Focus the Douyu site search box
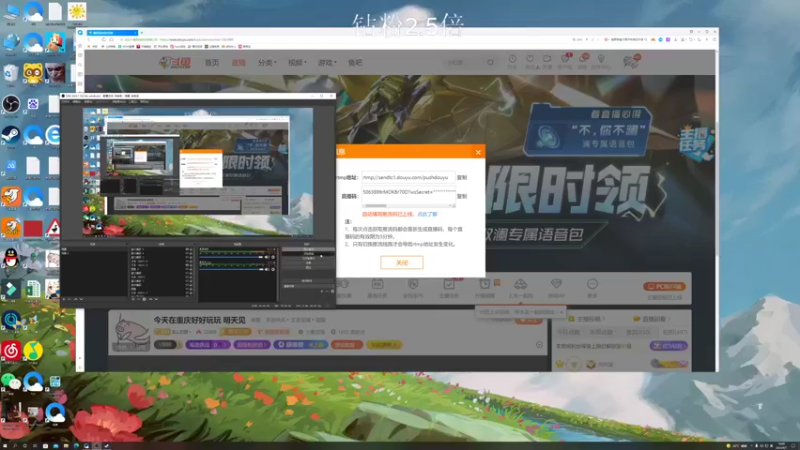800x450 pixels. click(x=464, y=62)
